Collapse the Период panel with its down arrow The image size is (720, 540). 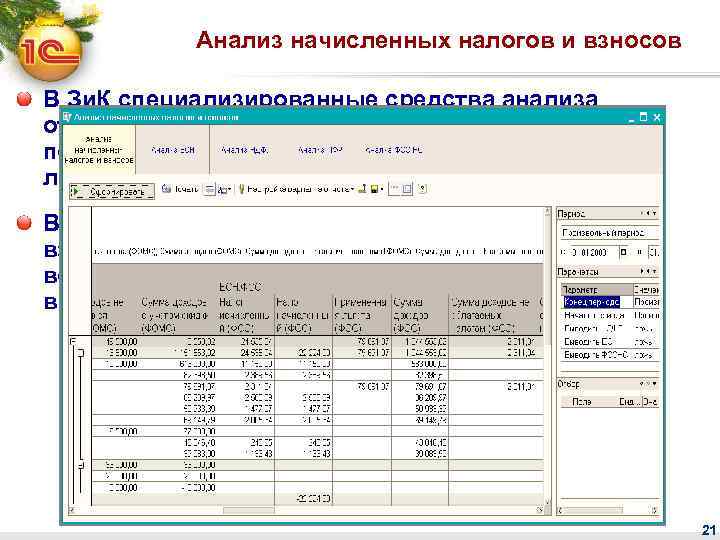pos(655,214)
